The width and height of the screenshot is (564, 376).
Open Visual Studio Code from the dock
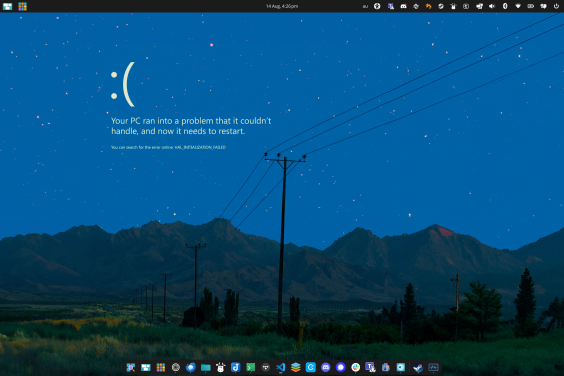(281, 367)
